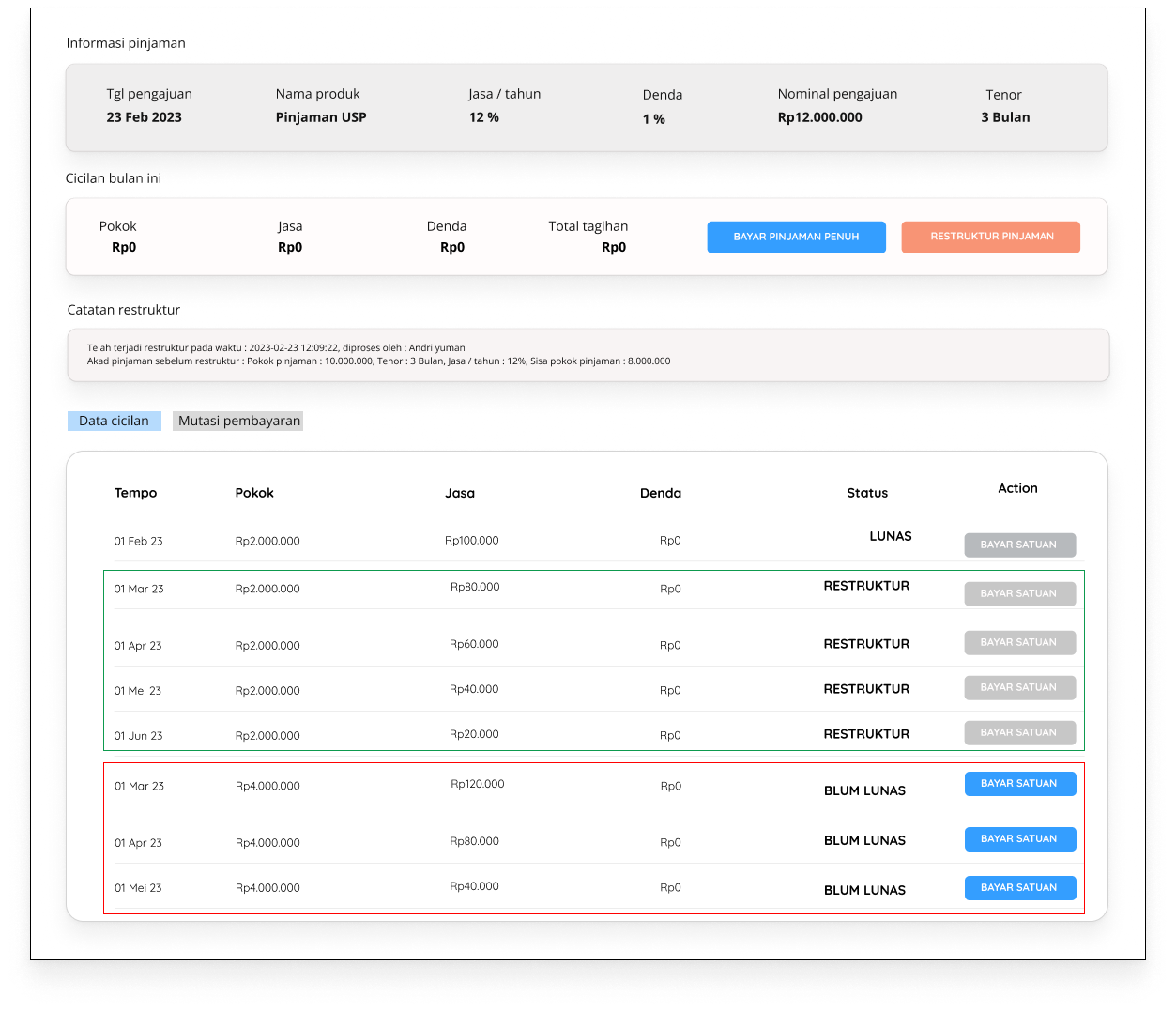Click BAYAR SATUAN on the 01 Jun 23 row
Screen dimensions: 1176x1013
pyautogui.click(x=1019, y=732)
